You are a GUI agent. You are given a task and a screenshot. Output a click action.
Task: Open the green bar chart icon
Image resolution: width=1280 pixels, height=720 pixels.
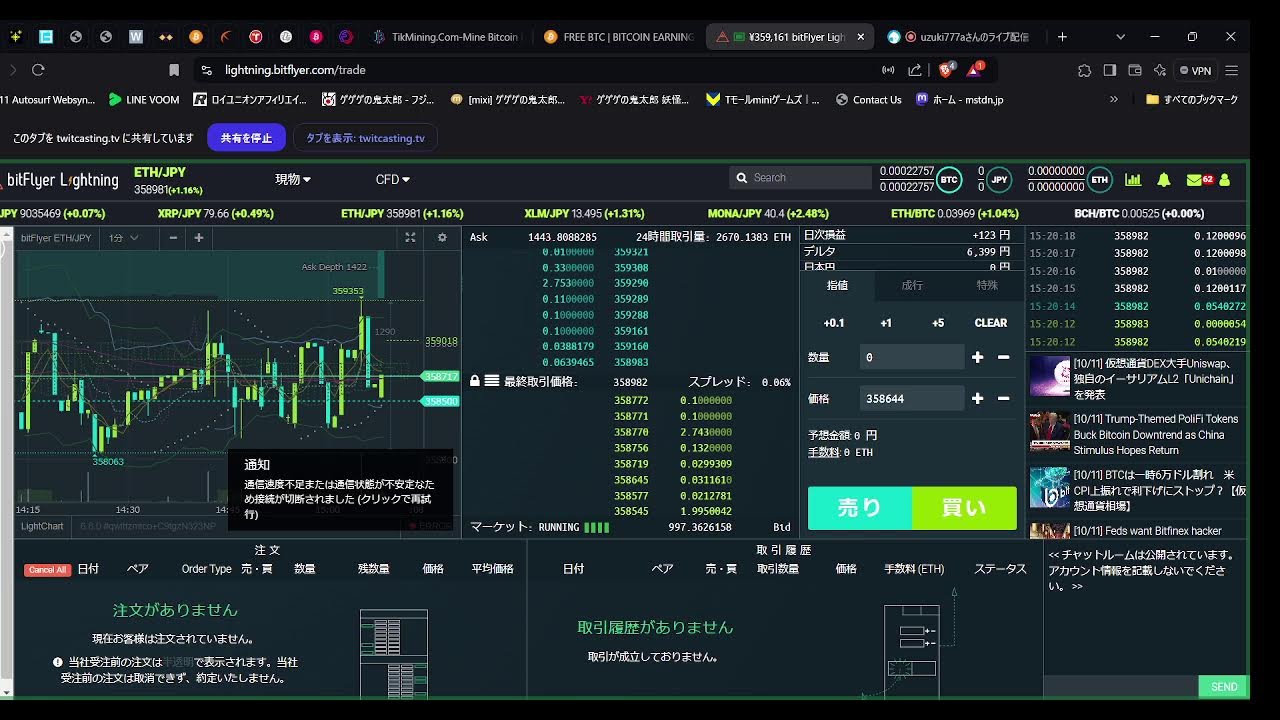1133,180
